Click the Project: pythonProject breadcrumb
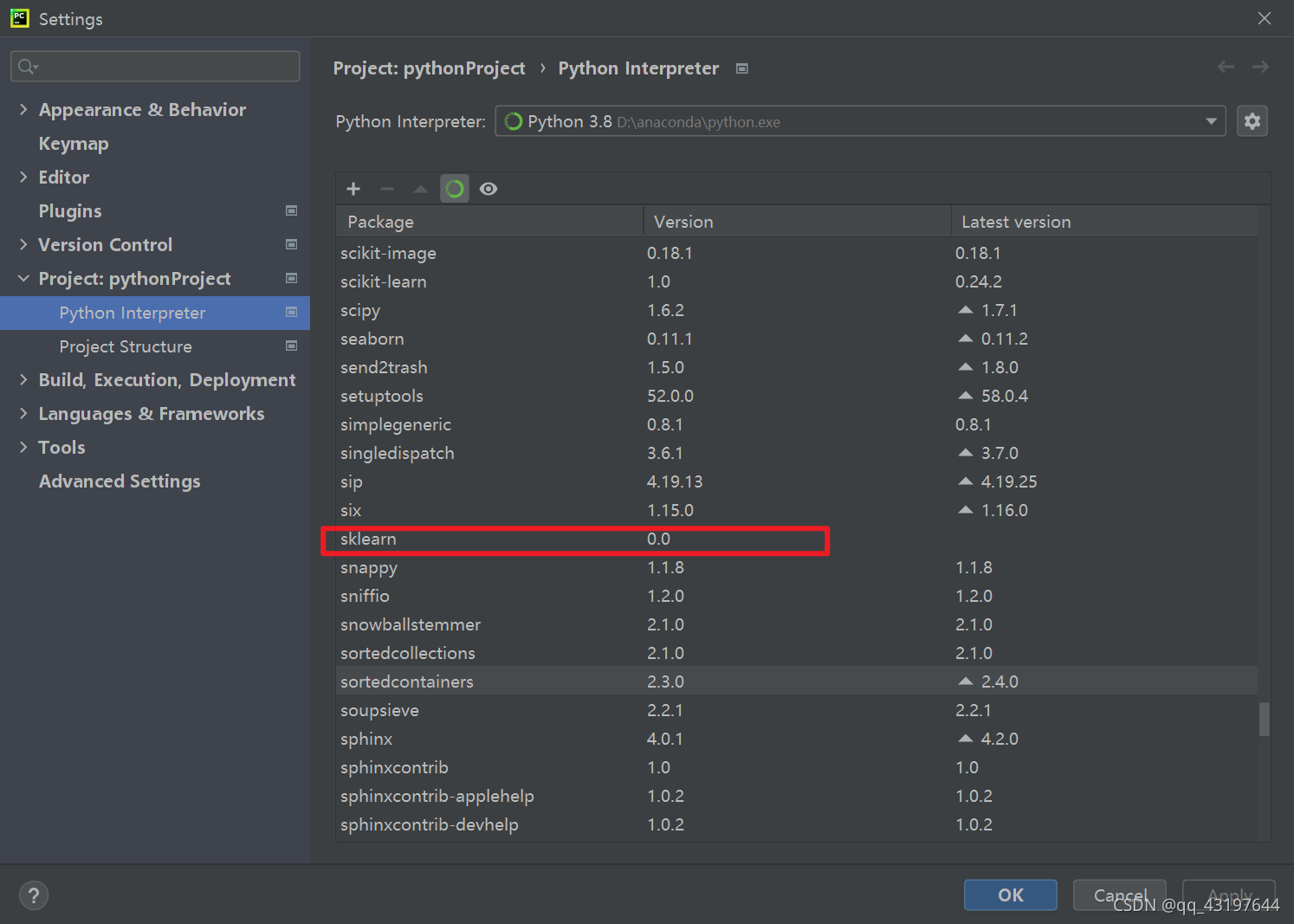1294x924 pixels. tap(429, 68)
